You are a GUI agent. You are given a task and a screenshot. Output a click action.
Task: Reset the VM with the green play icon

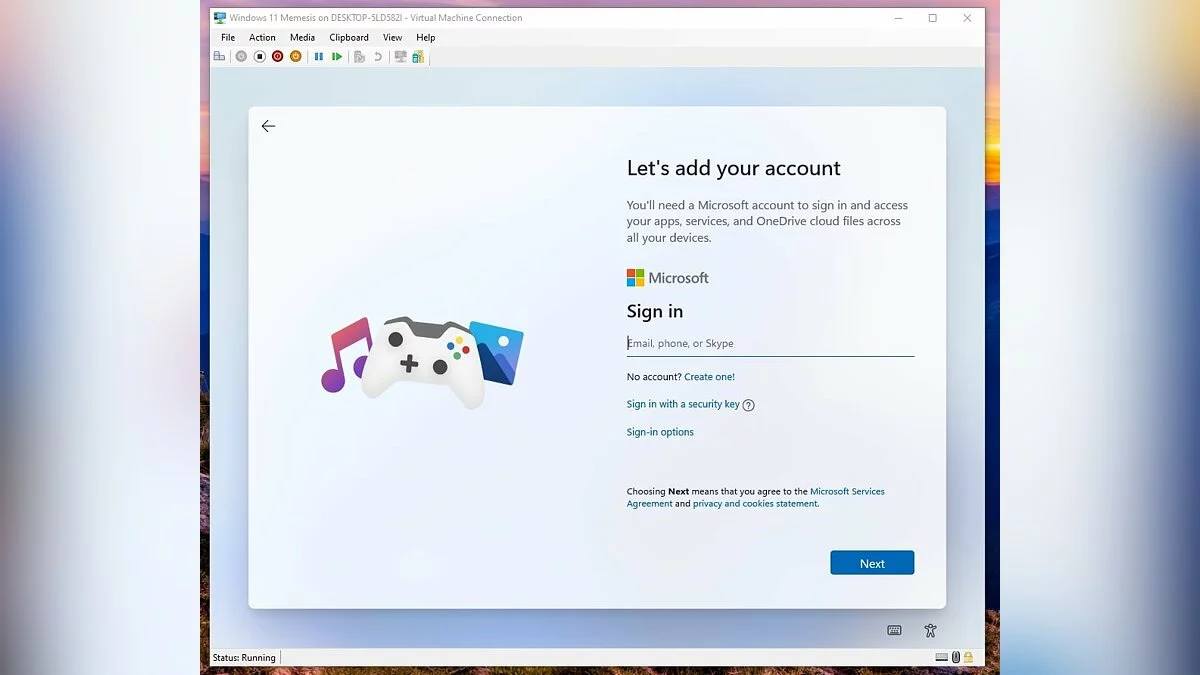337,56
